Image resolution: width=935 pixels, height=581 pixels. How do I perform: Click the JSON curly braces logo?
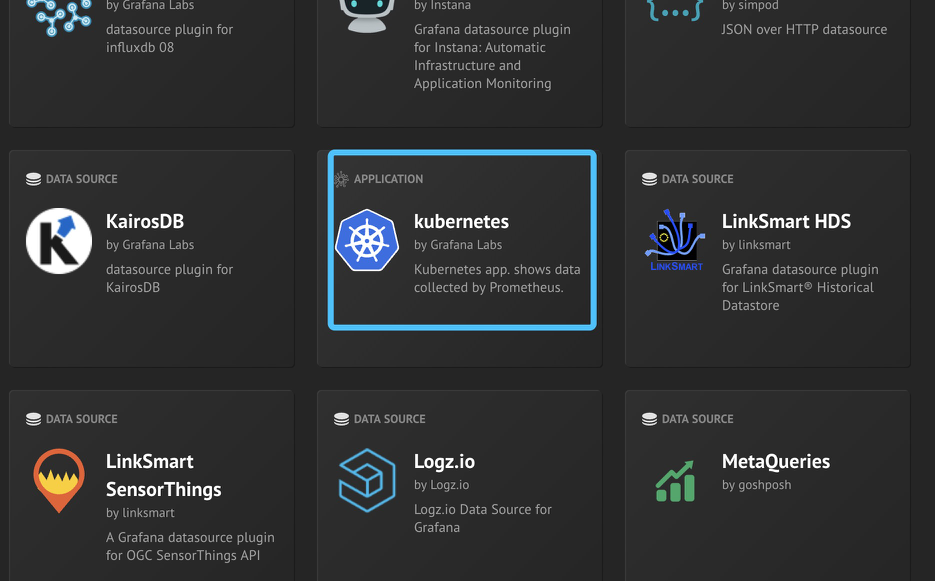click(674, 11)
